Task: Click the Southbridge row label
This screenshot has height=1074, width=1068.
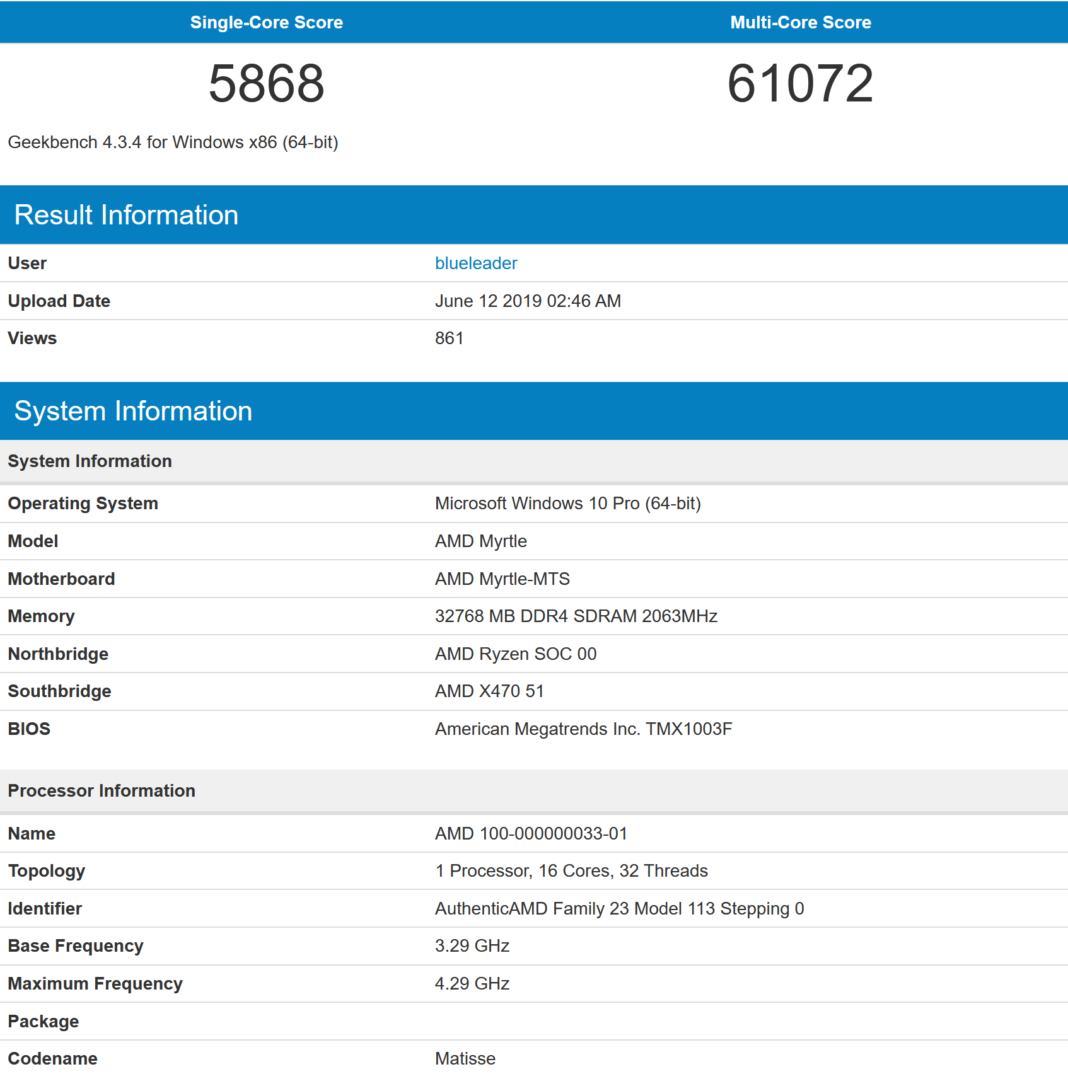Action: [x=59, y=691]
